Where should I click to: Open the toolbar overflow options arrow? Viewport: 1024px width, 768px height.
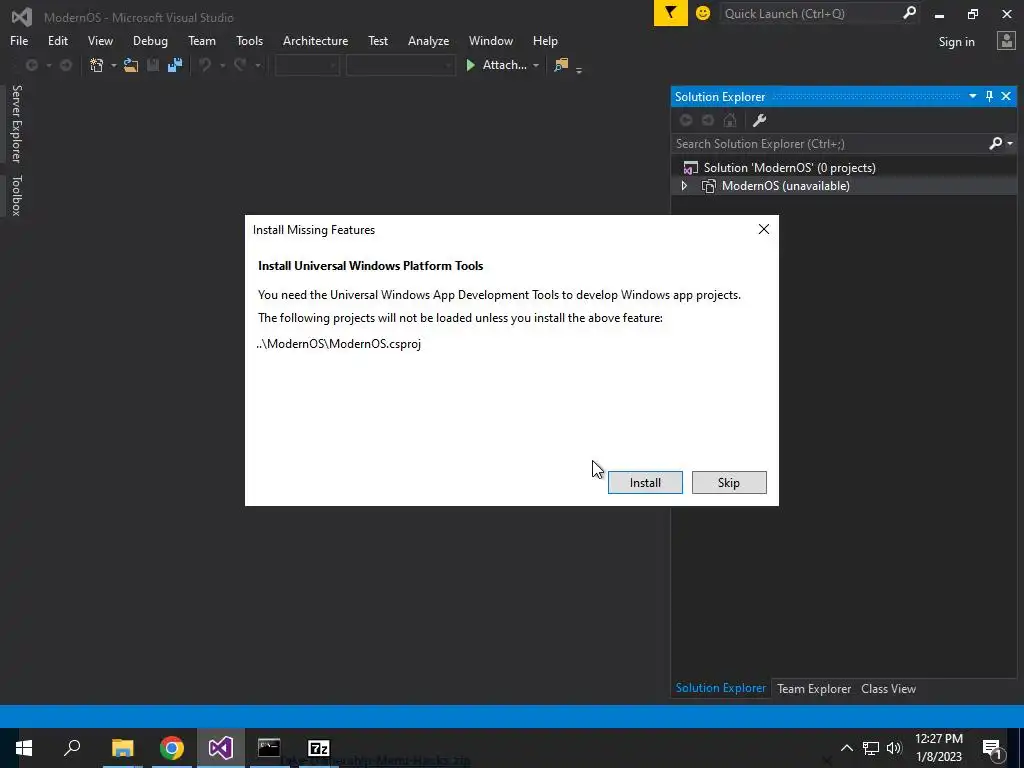tap(579, 69)
